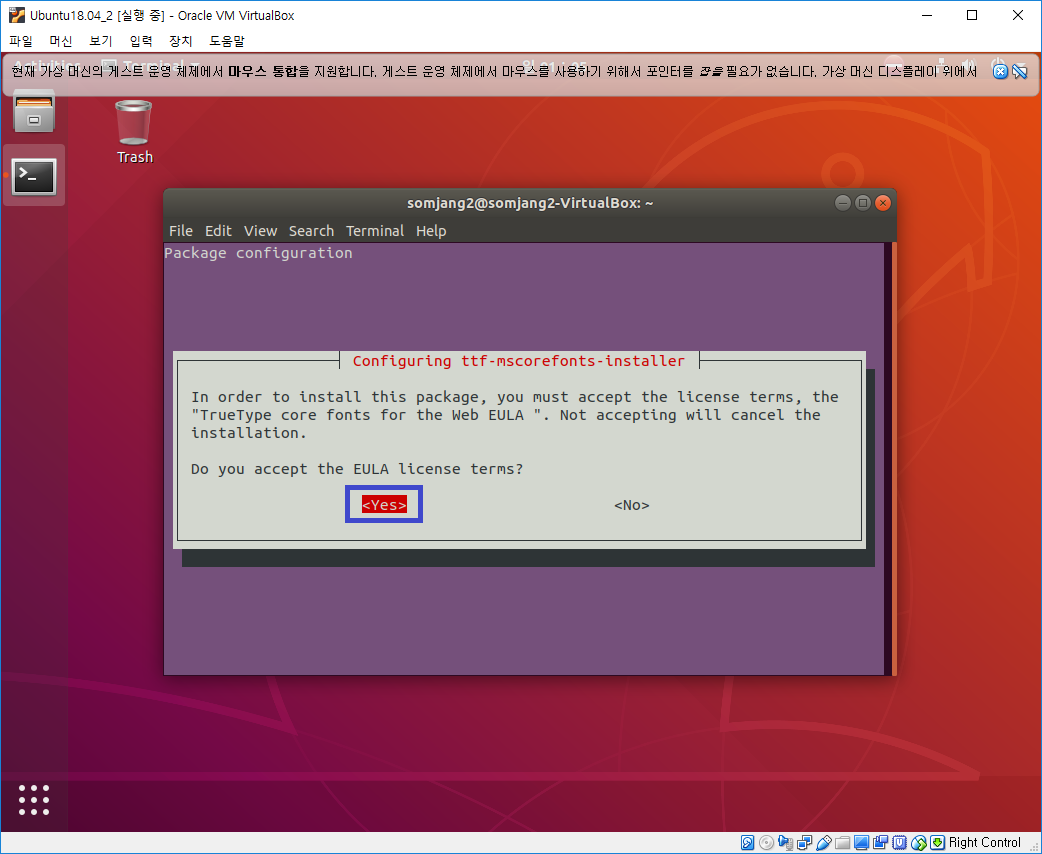The width and height of the screenshot is (1042, 854).
Task: Open Show Applications grid in dock
Action: 34,800
